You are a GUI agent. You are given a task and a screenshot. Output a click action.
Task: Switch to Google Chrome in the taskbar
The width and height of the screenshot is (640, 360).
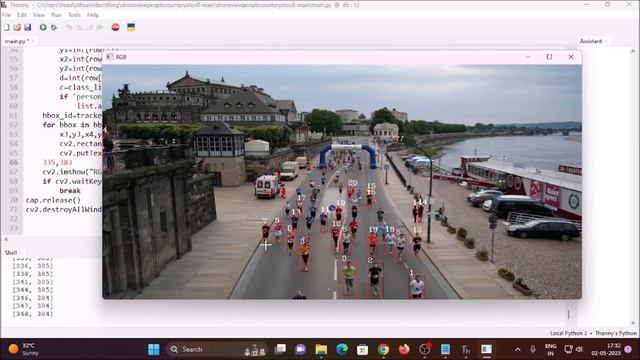[383, 349]
